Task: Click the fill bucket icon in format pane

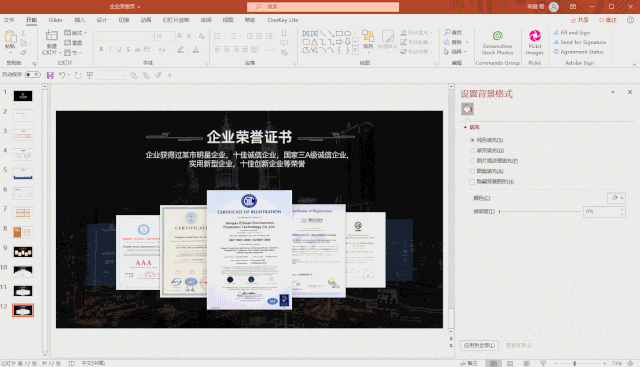Action: click(467, 109)
